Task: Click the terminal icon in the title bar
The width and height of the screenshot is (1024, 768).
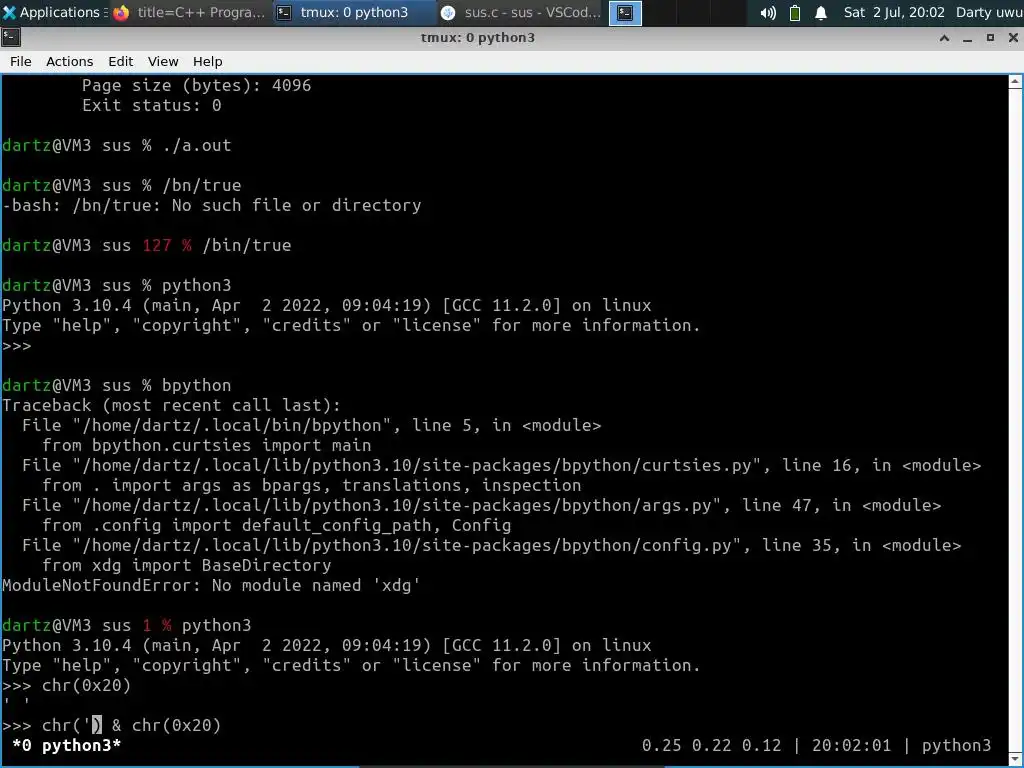Action: tap(10, 37)
